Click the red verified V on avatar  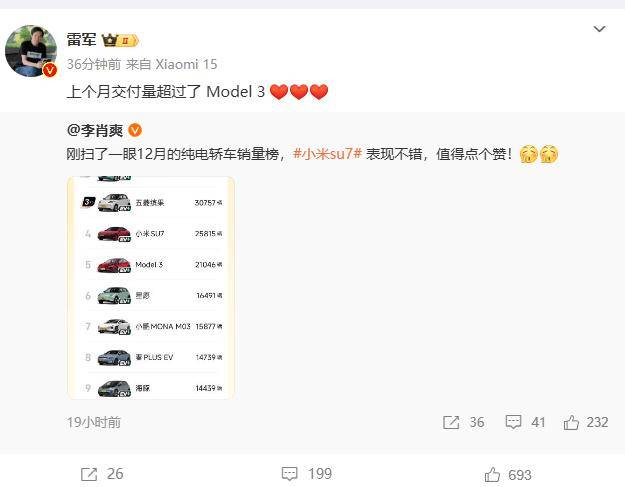[x=50, y=71]
